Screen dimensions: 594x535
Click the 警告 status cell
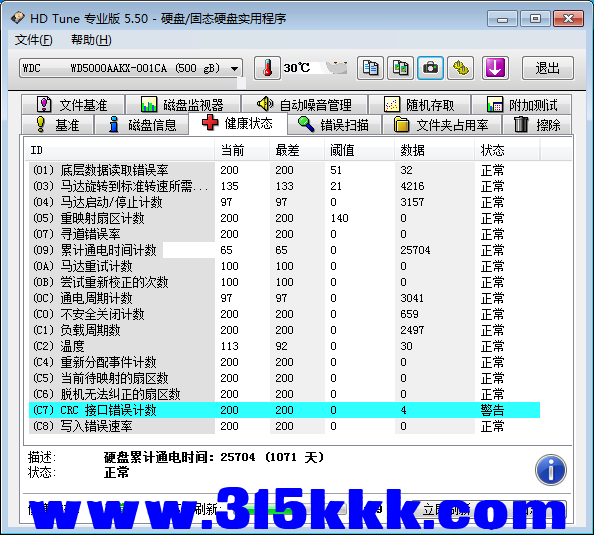pyautogui.click(x=492, y=410)
